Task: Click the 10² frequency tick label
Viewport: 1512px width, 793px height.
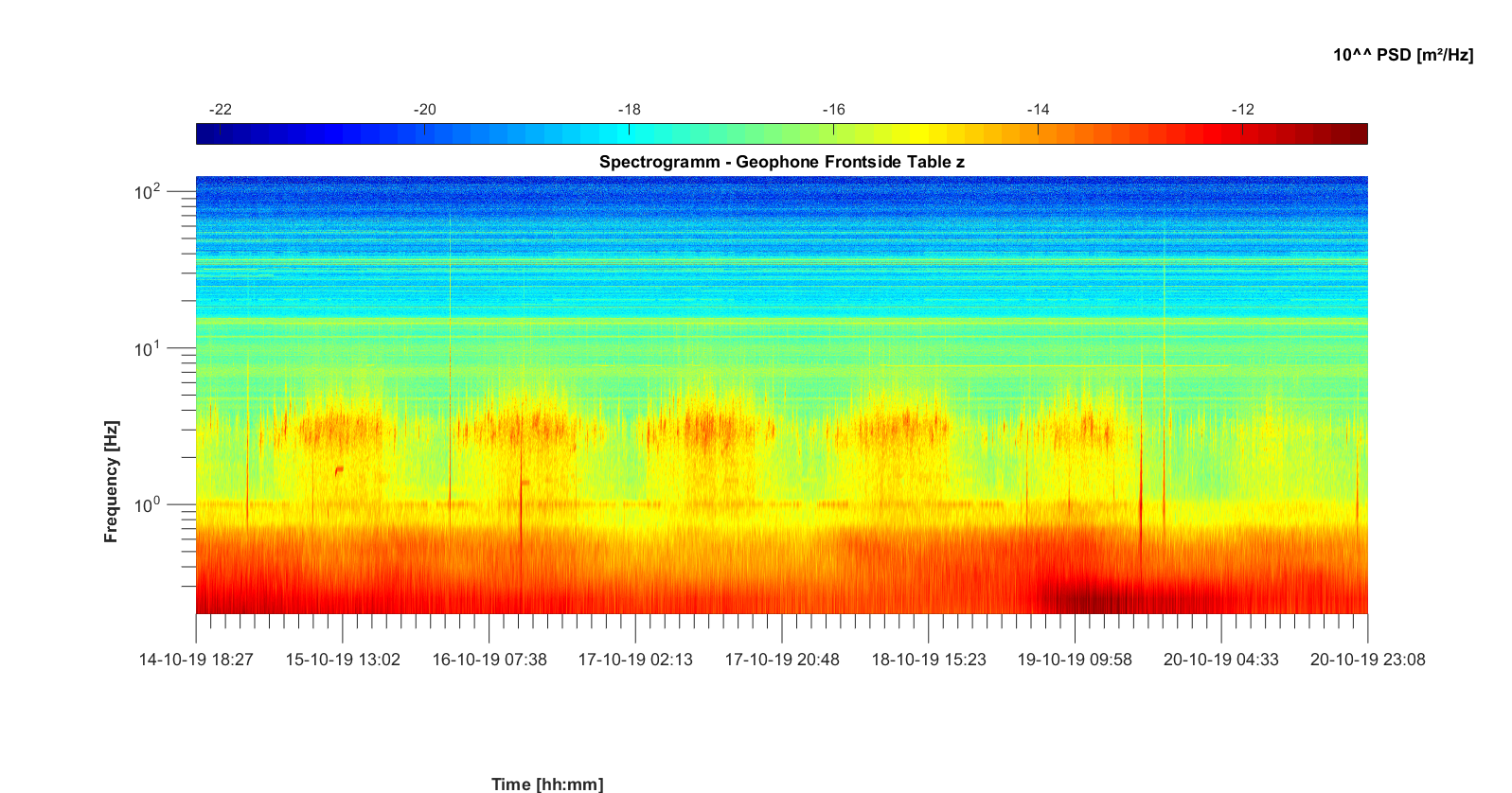Action: pos(148,192)
